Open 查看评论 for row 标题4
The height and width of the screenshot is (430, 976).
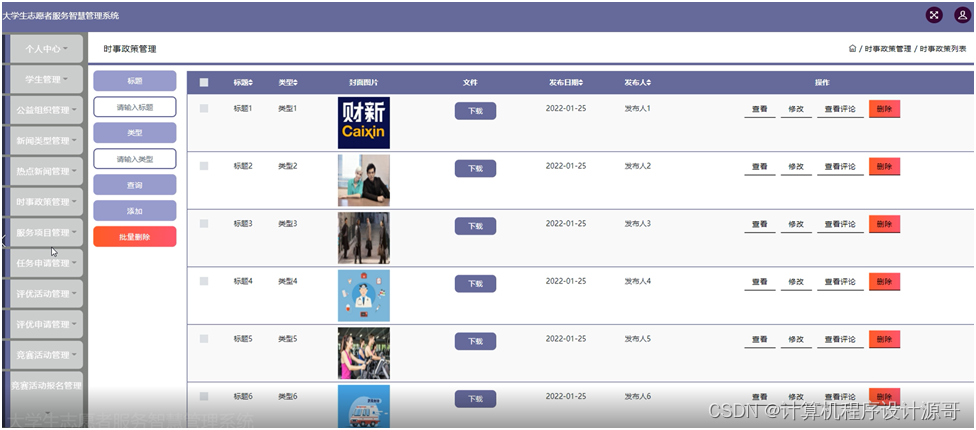[x=840, y=282]
